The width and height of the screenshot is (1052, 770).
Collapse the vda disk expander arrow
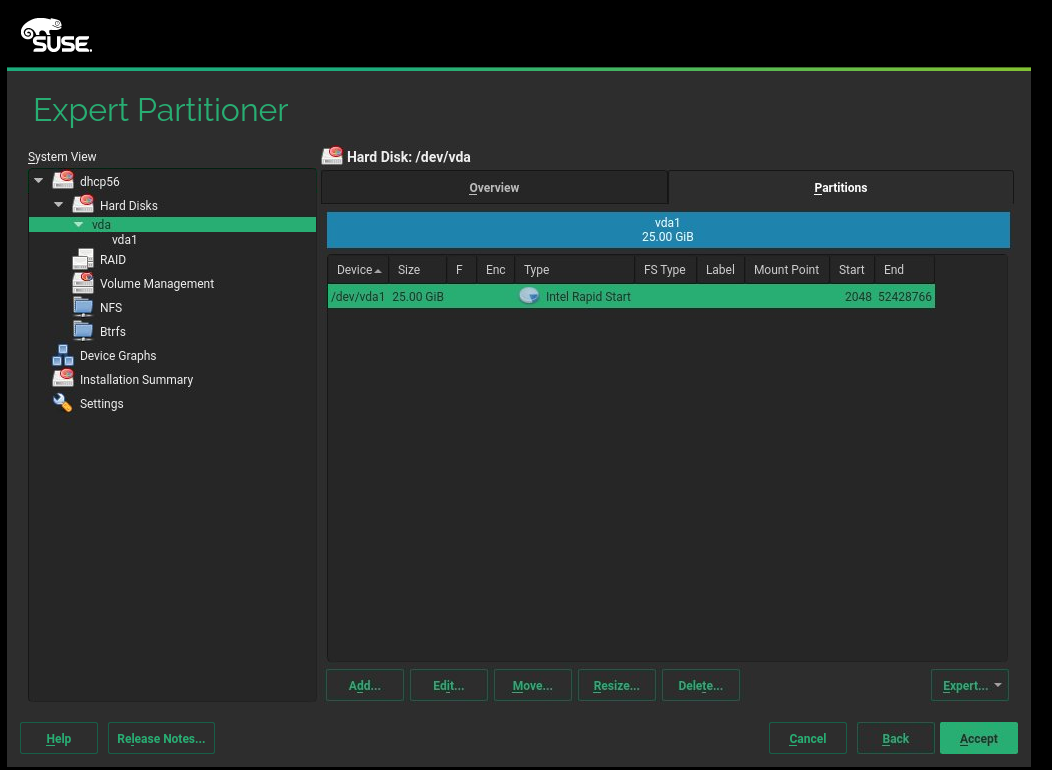pos(79,225)
